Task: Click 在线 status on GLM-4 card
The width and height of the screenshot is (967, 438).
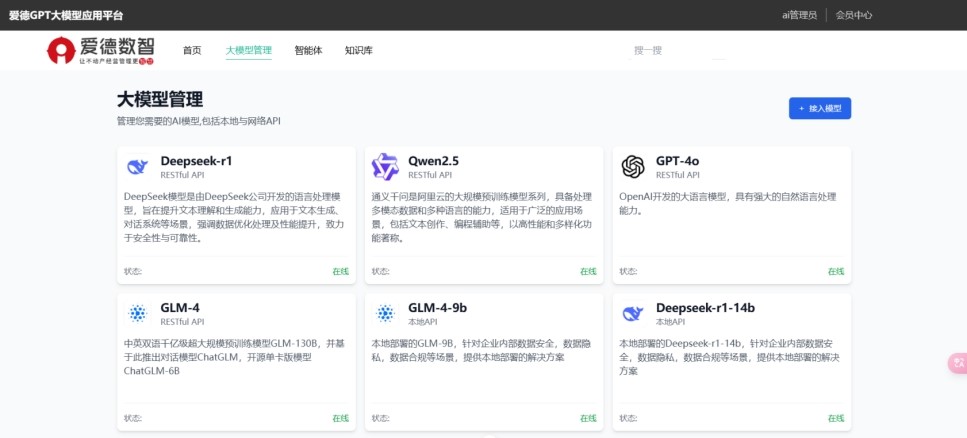Action: click(340, 418)
